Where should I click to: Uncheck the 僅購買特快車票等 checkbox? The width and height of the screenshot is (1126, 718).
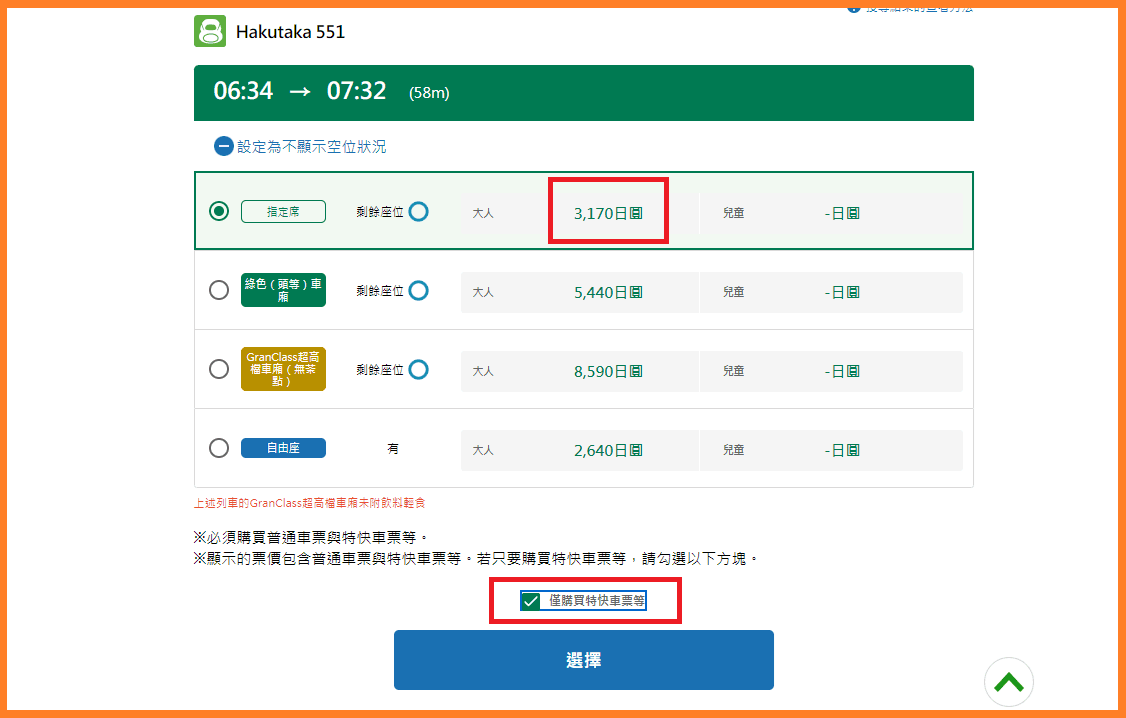pos(531,601)
